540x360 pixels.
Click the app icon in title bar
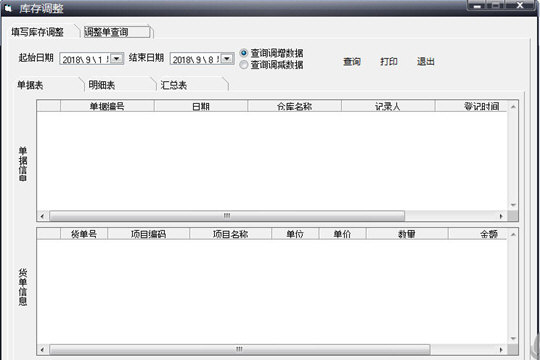pos(8,8)
